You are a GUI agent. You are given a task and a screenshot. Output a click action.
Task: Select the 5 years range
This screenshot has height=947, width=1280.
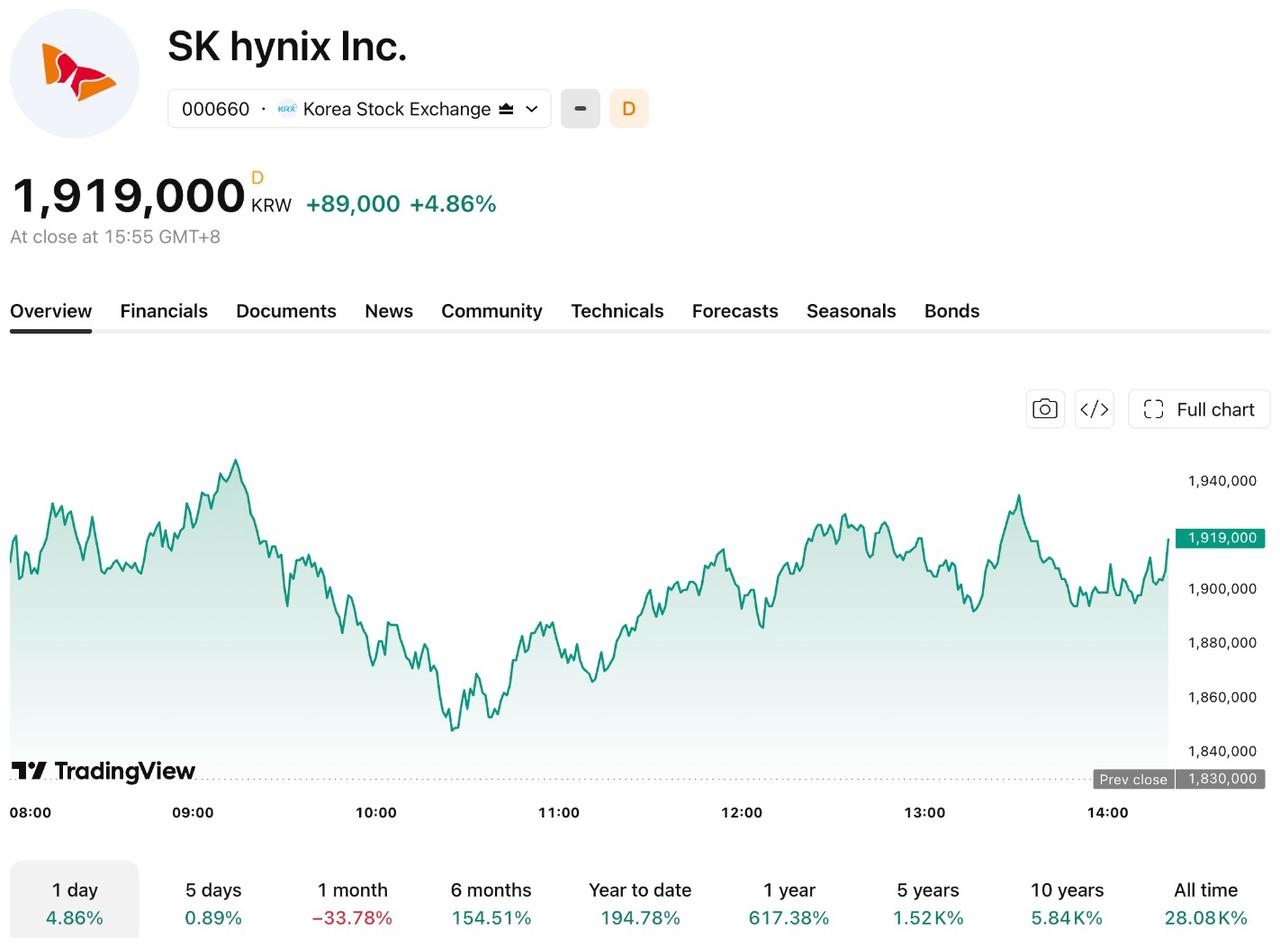[x=928, y=902]
